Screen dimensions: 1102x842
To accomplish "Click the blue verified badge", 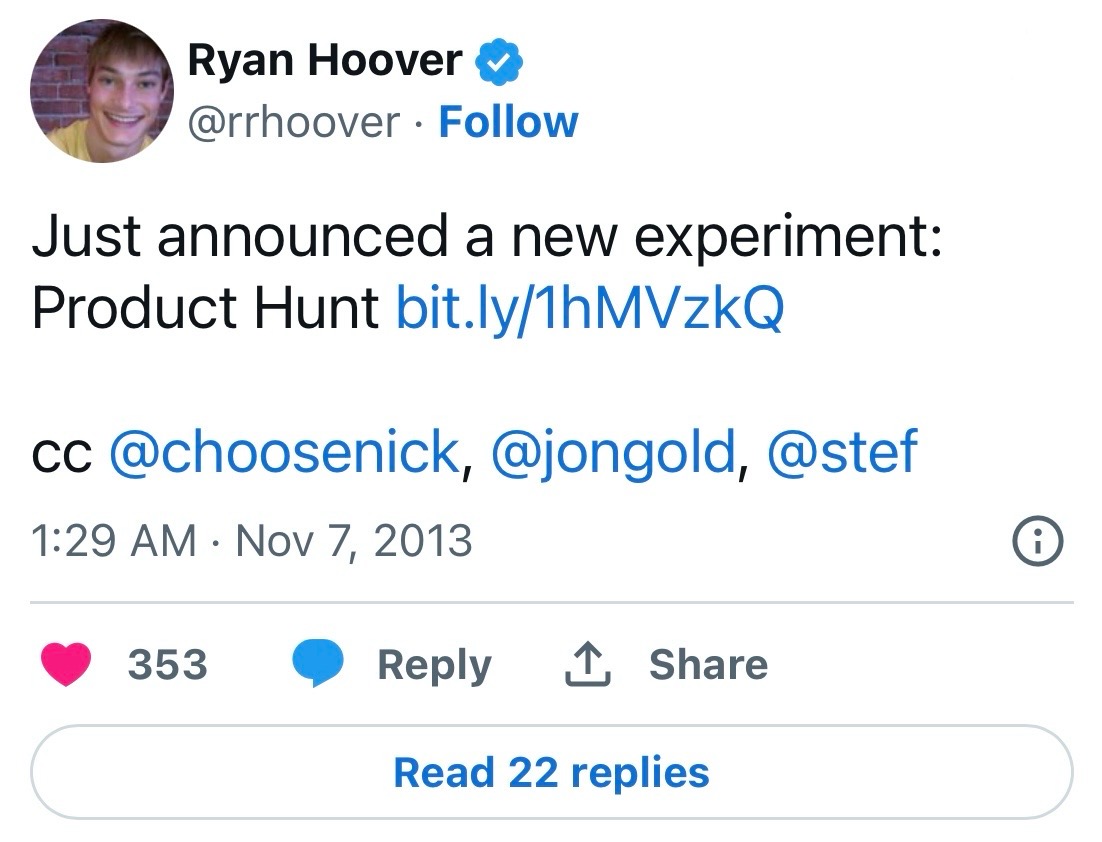I will pyautogui.click(x=498, y=63).
